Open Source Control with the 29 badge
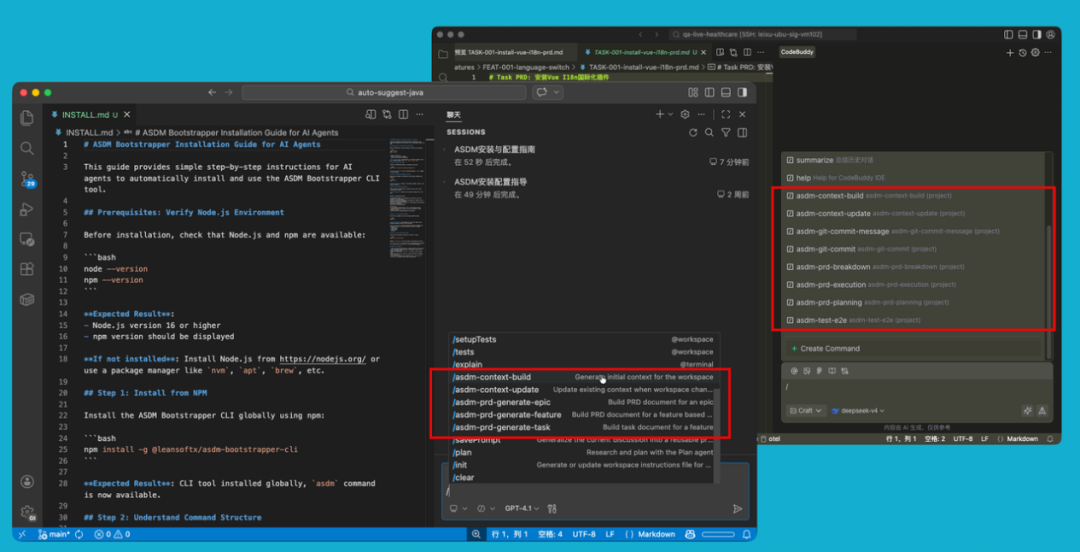 [x=28, y=179]
